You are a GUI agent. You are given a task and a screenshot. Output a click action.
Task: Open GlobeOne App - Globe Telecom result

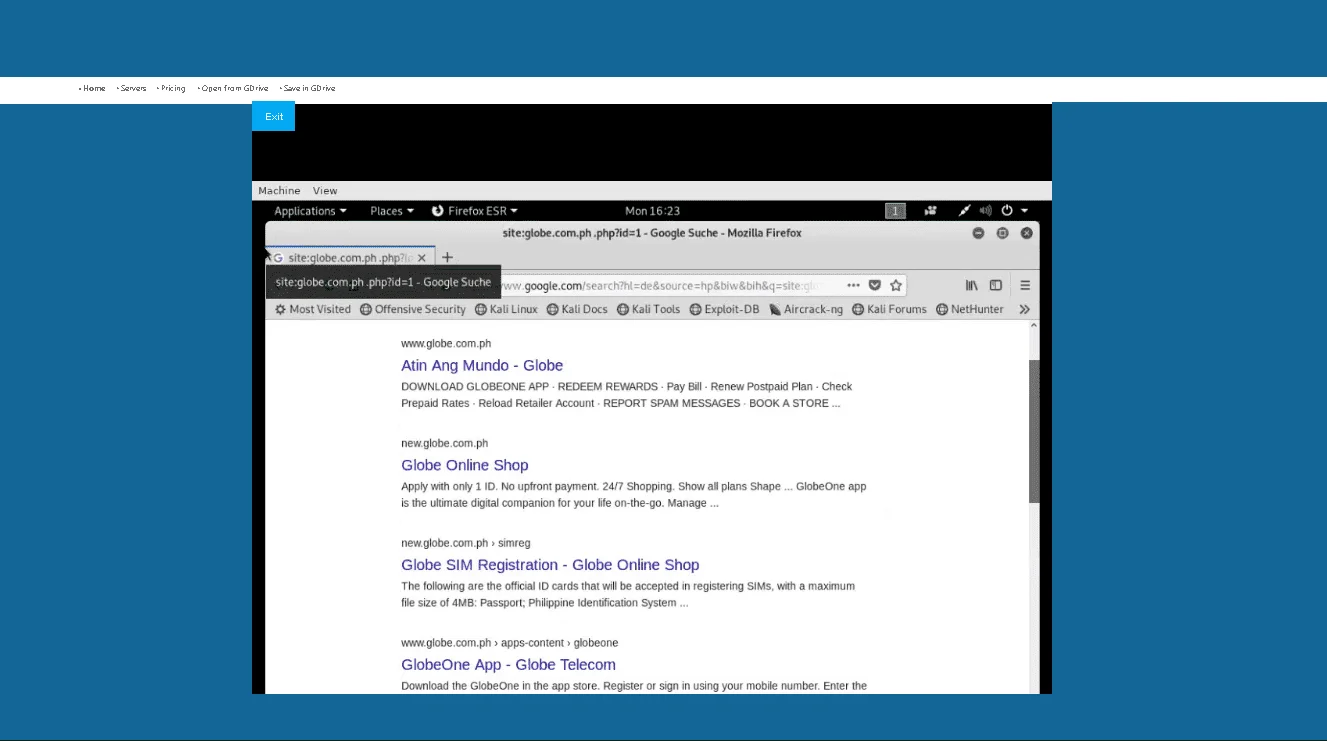pyautogui.click(x=508, y=665)
